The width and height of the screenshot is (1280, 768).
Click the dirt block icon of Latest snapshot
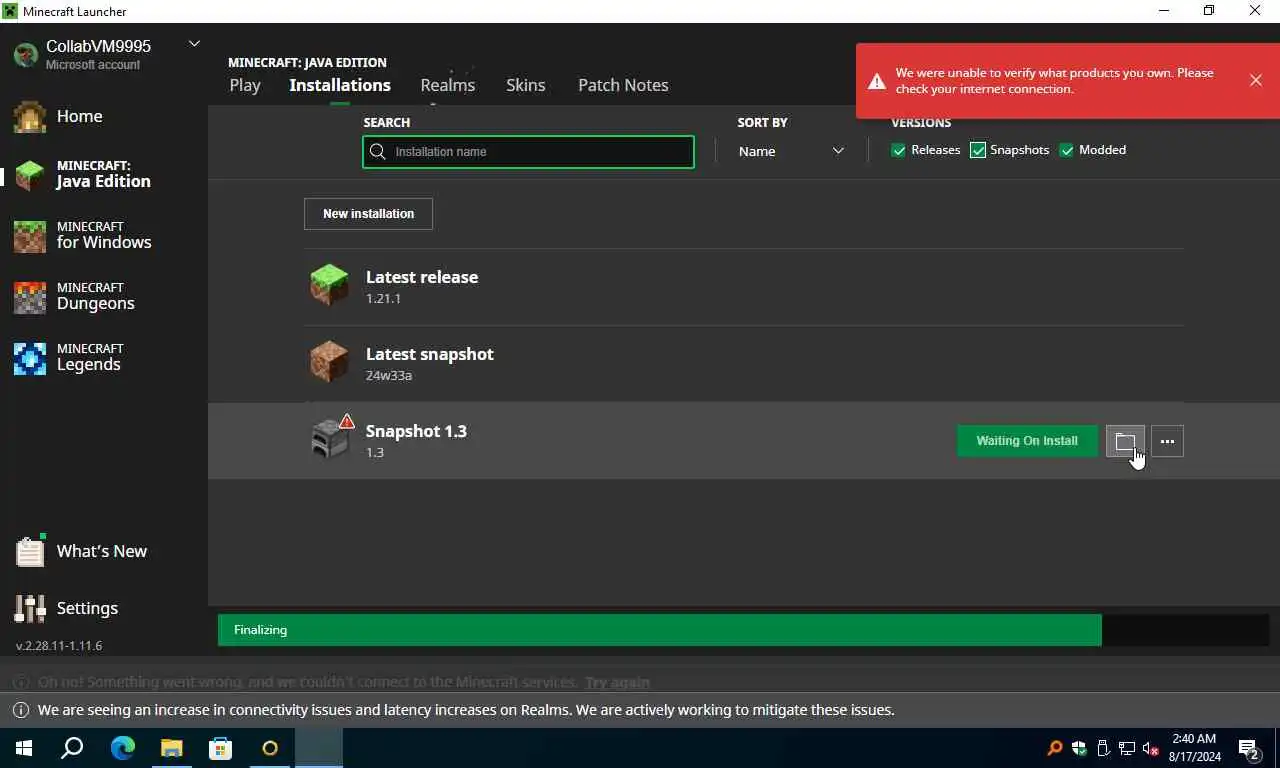(x=329, y=362)
